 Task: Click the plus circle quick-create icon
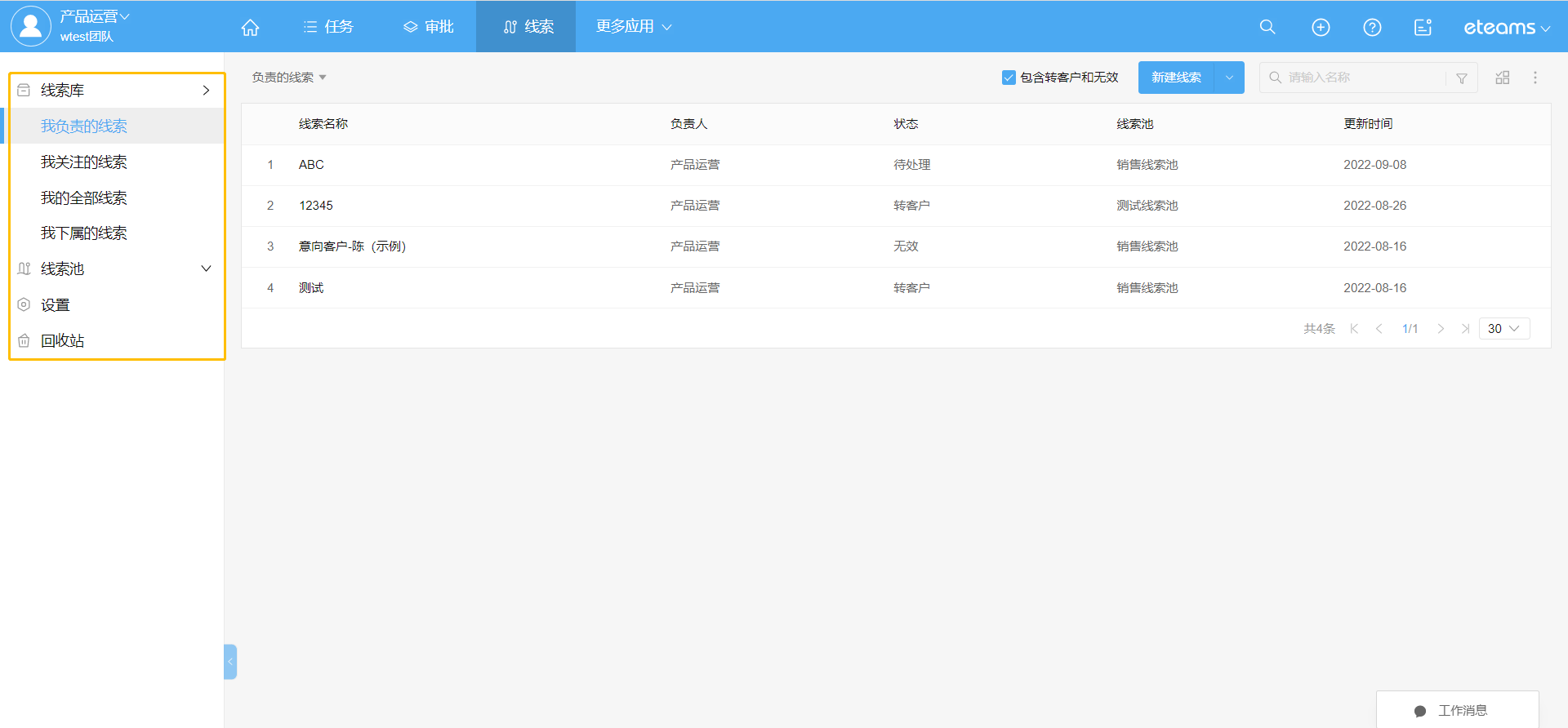tap(1320, 27)
